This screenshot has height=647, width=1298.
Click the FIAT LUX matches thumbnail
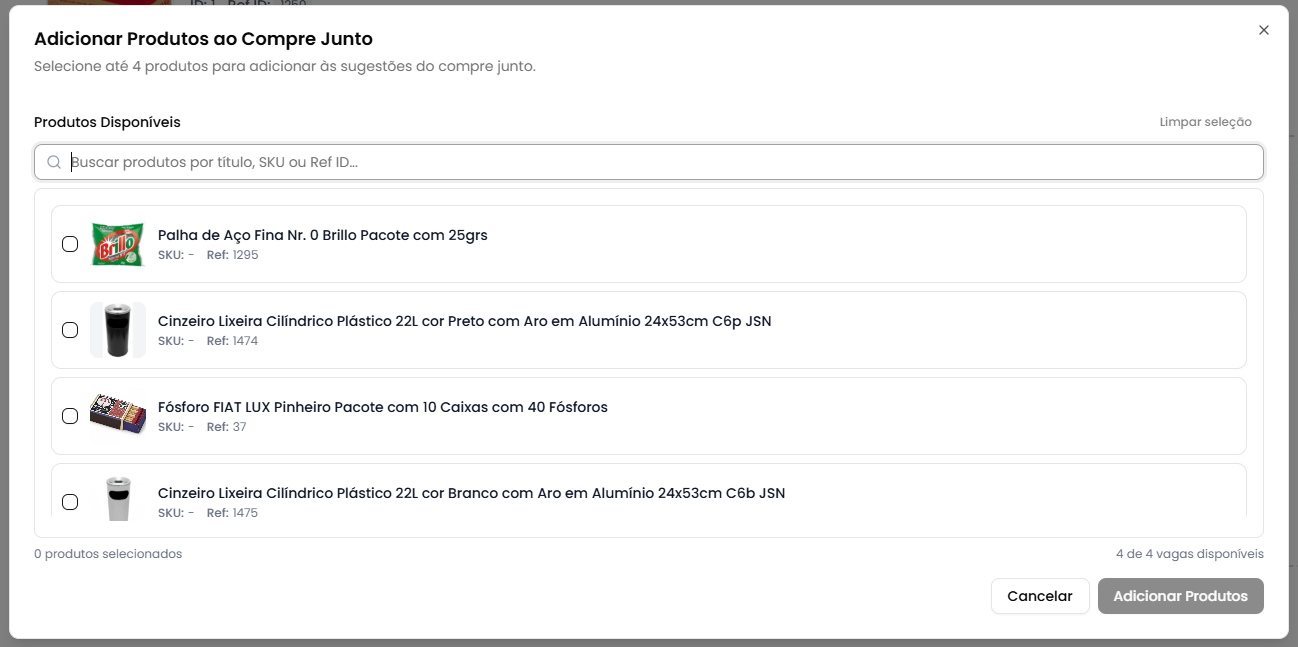(x=117, y=415)
